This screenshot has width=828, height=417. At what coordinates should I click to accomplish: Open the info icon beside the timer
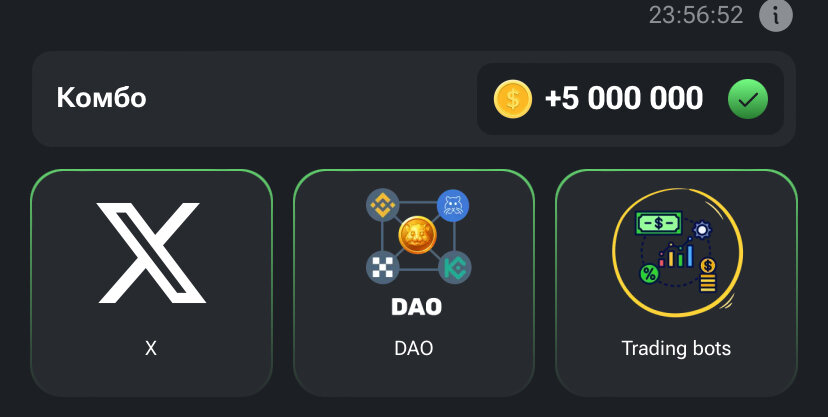click(x=776, y=15)
